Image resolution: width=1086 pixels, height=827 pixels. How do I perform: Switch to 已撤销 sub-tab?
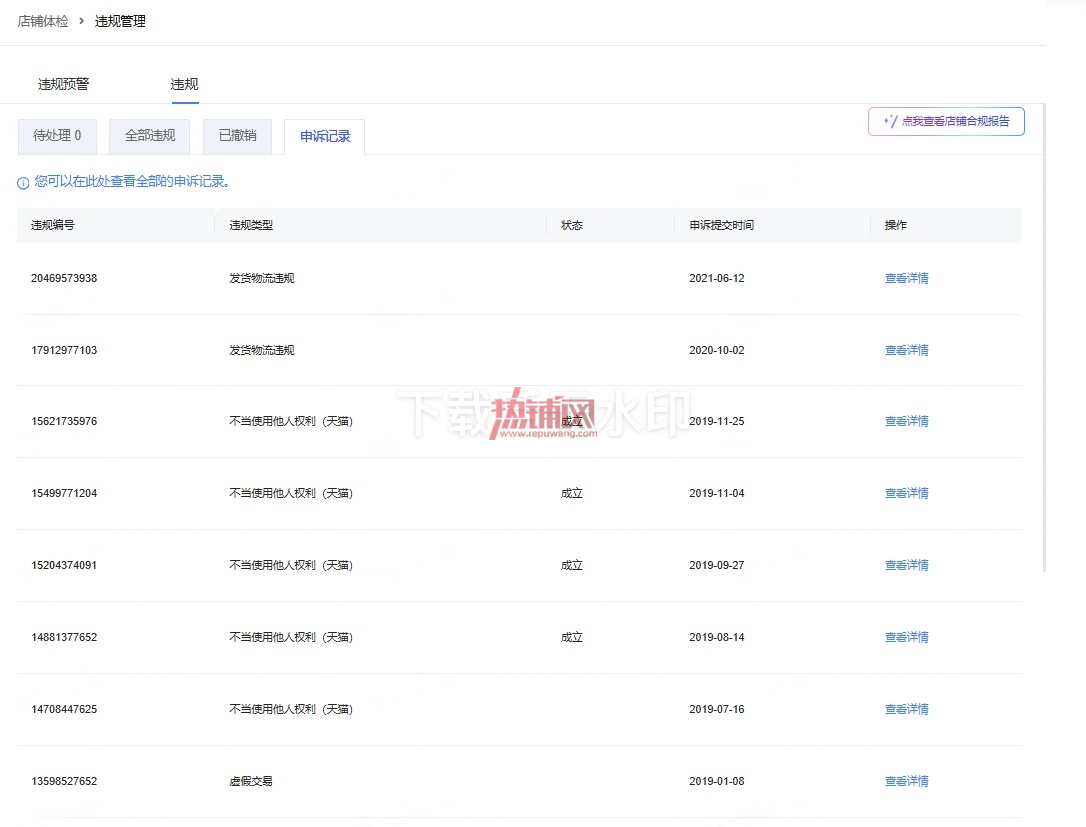pos(238,136)
